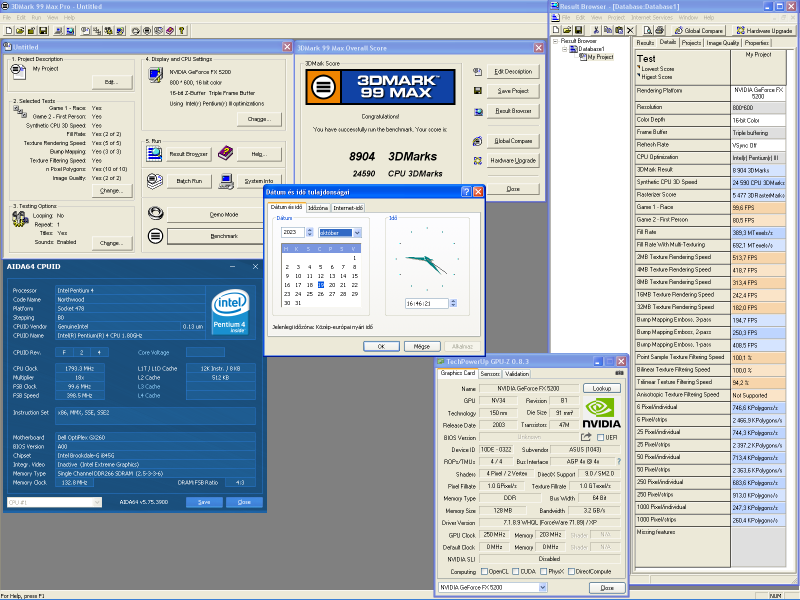This screenshot has height=600, width=800.
Task: Click Cut scissors icon in Result Browser toolbar
Action: tap(596, 31)
